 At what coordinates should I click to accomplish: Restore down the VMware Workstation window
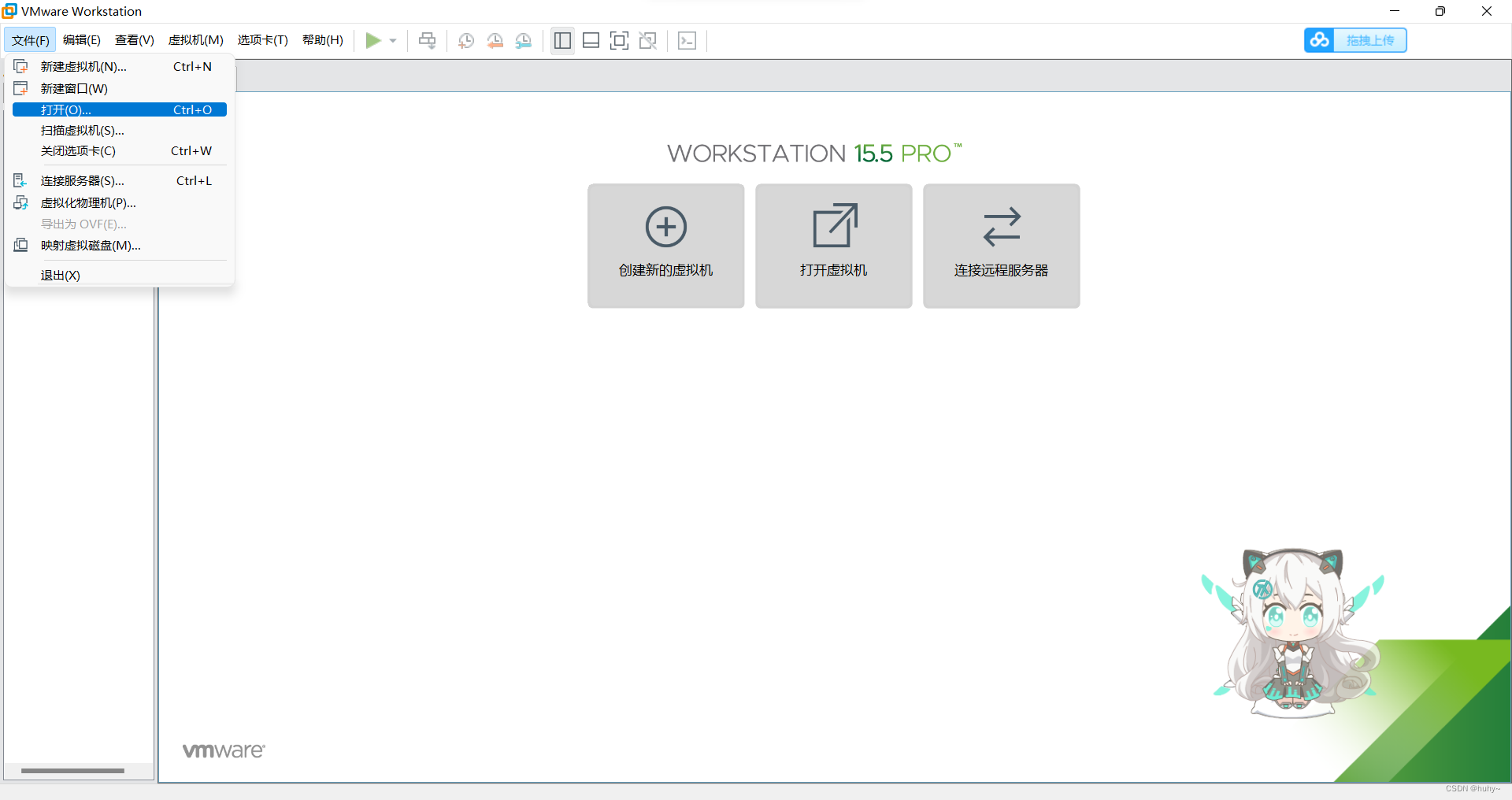click(x=1440, y=11)
